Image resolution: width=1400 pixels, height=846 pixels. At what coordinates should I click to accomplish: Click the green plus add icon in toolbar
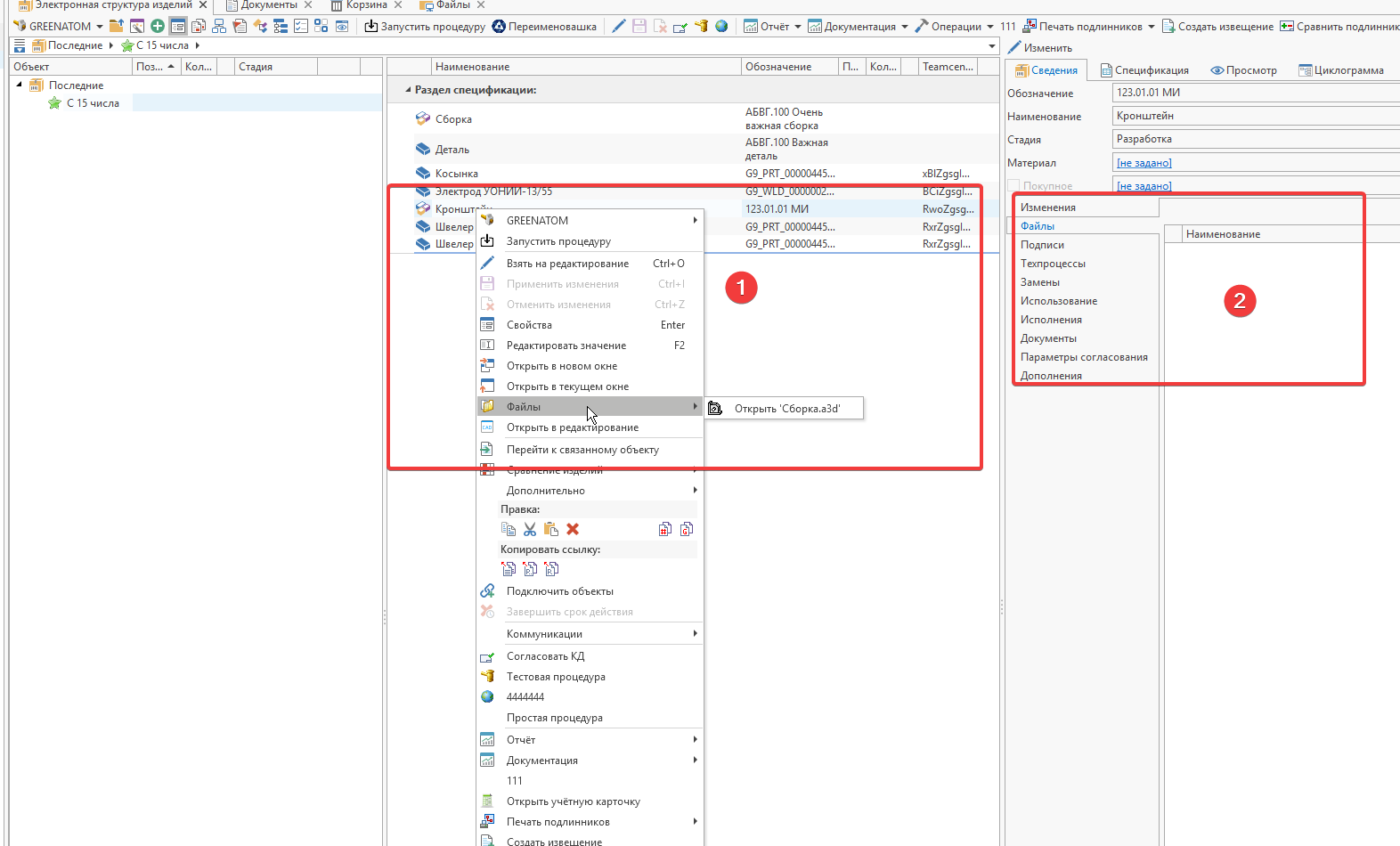158,26
